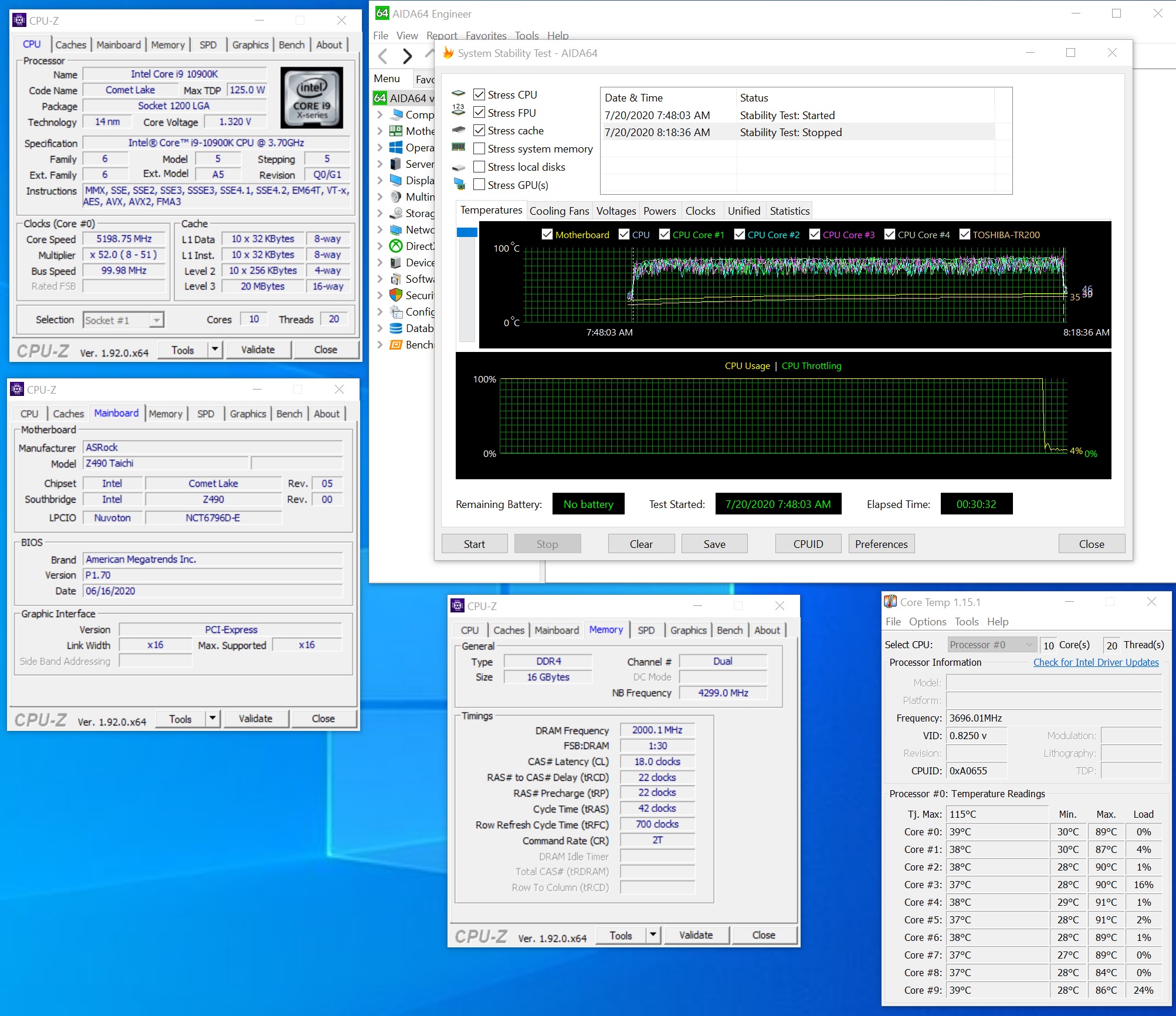
Task: Toggle the Motherboard temperature graph checkbox
Action: (x=547, y=235)
